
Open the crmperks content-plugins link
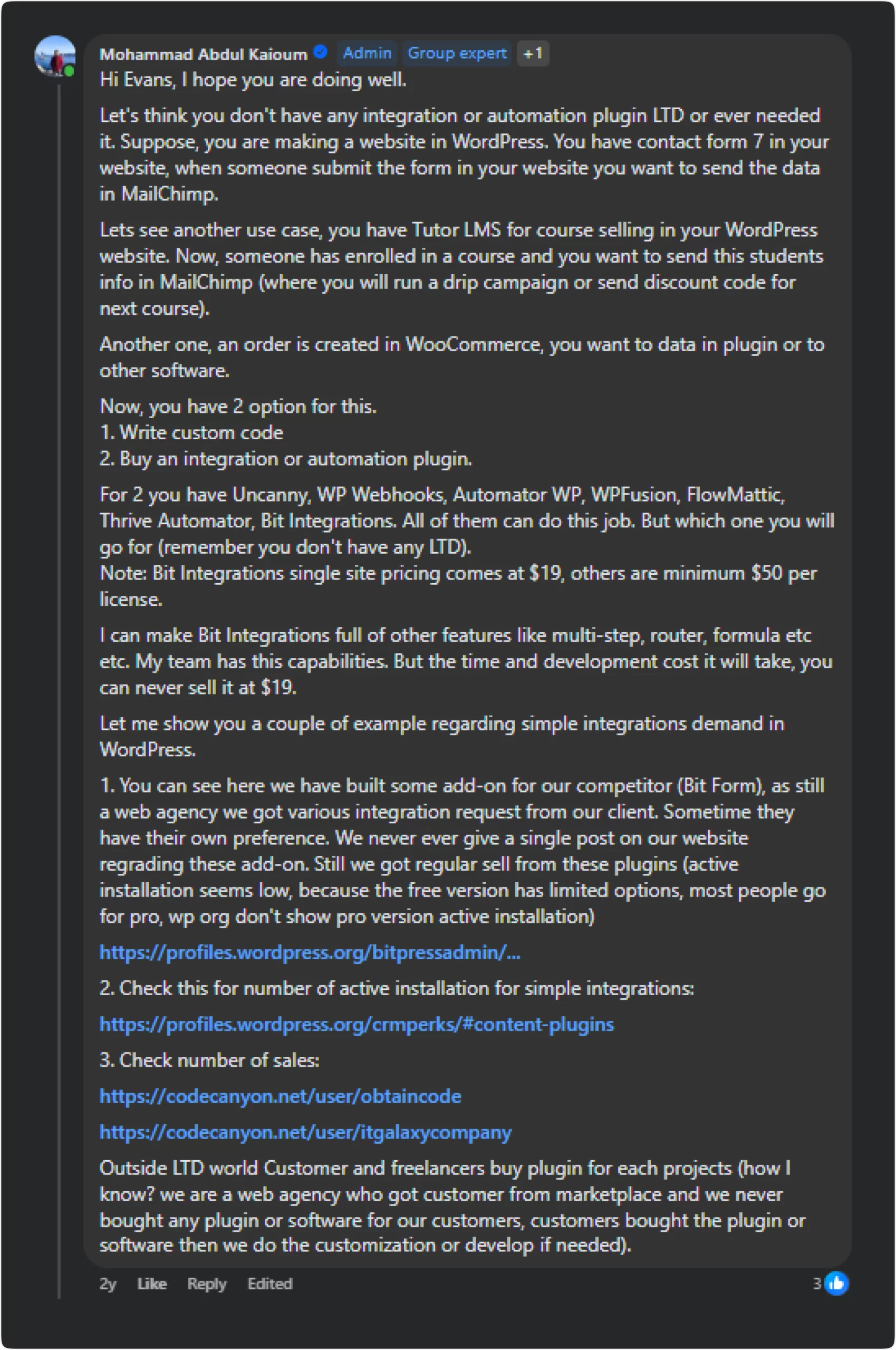(357, 1024)
